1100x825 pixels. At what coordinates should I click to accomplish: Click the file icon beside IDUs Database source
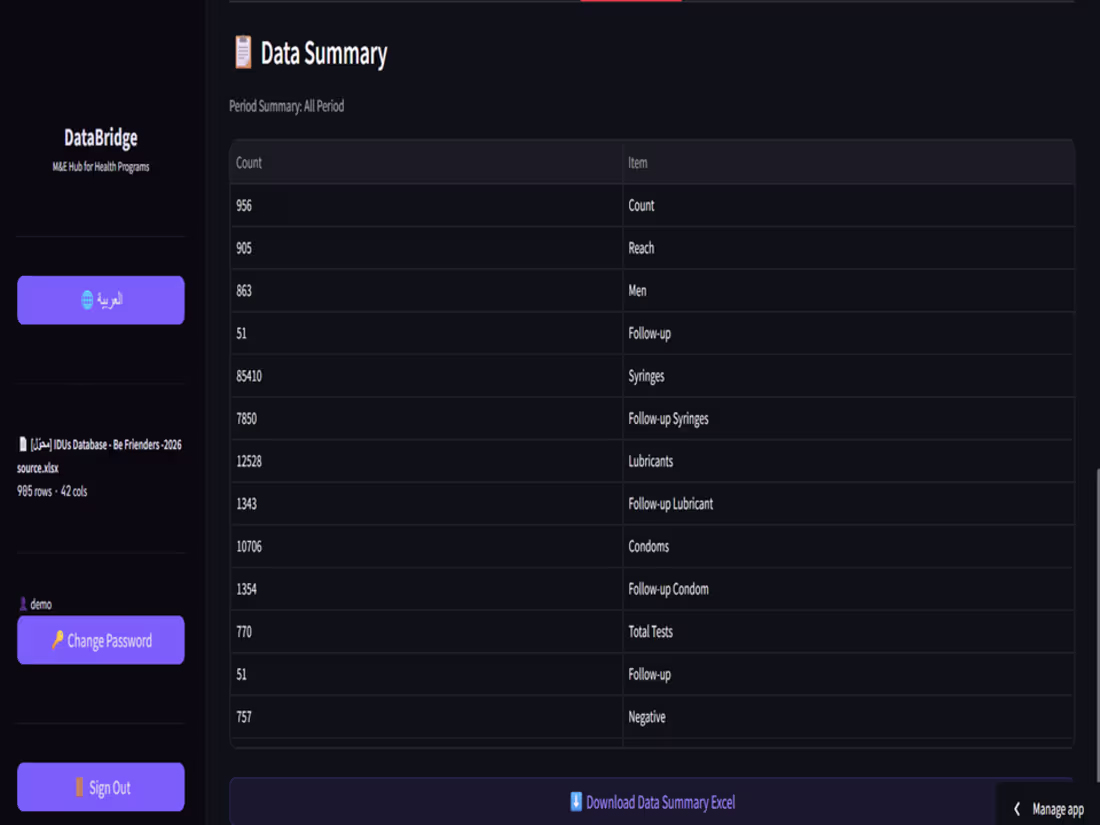click(22, 444)
